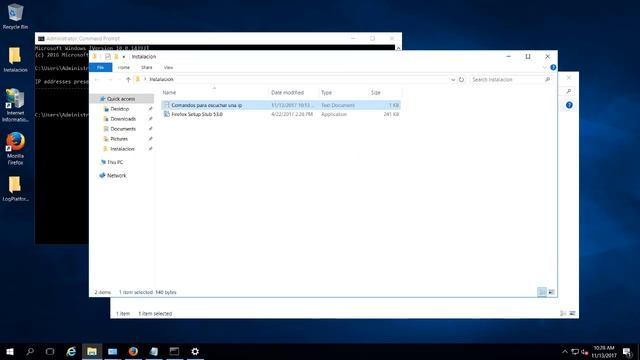Open the Windows Start menu
The image size is (640, 360).
(10, 351)
